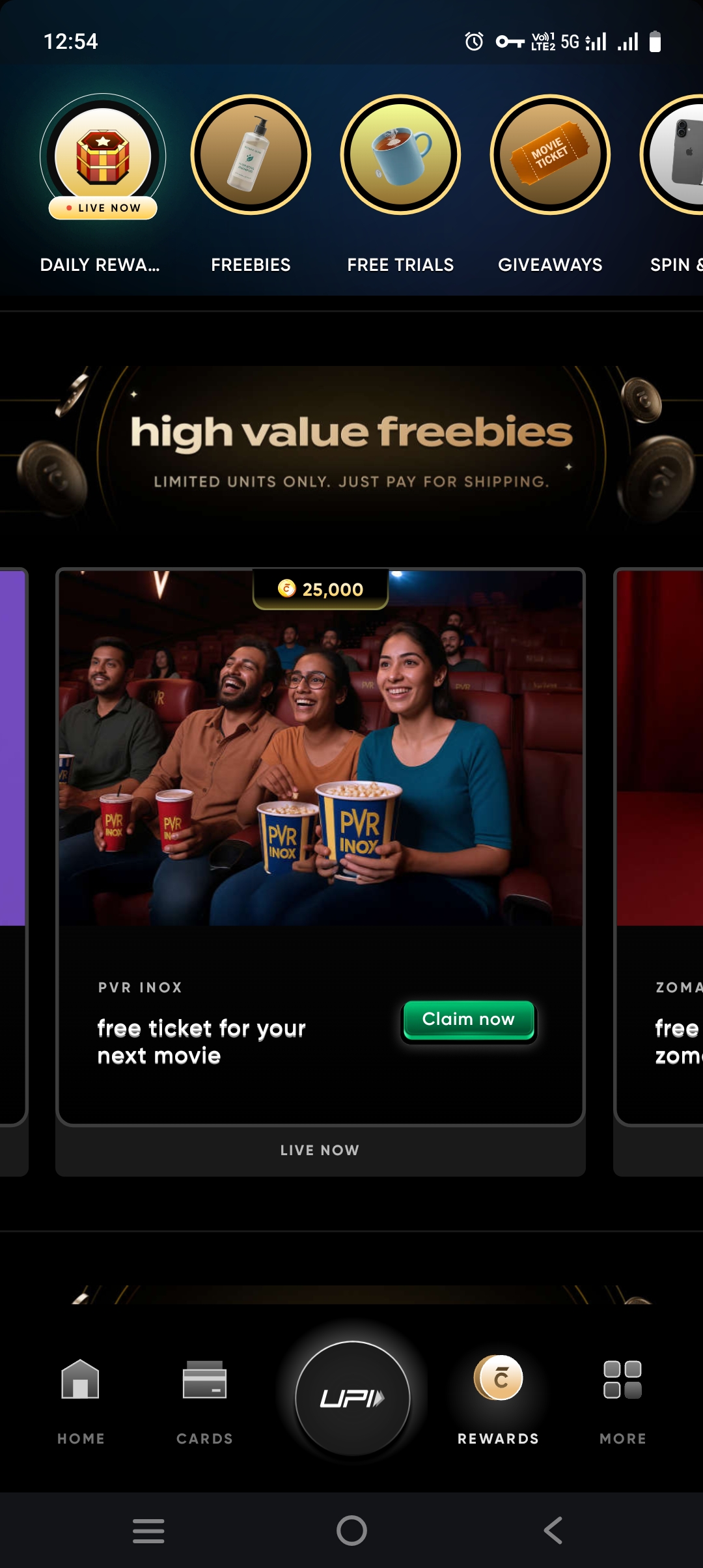This screenshot has width=703, height=1568.
Task: Tap the Android home circle button
Action: coord(351,1530)
